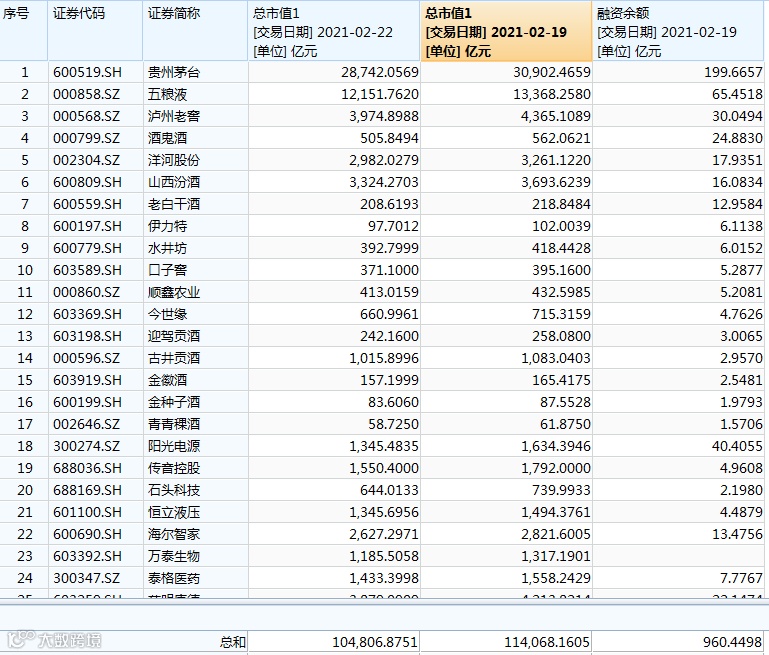
Task: Click the value 1,083.0403
Action: tap(556, 358)
